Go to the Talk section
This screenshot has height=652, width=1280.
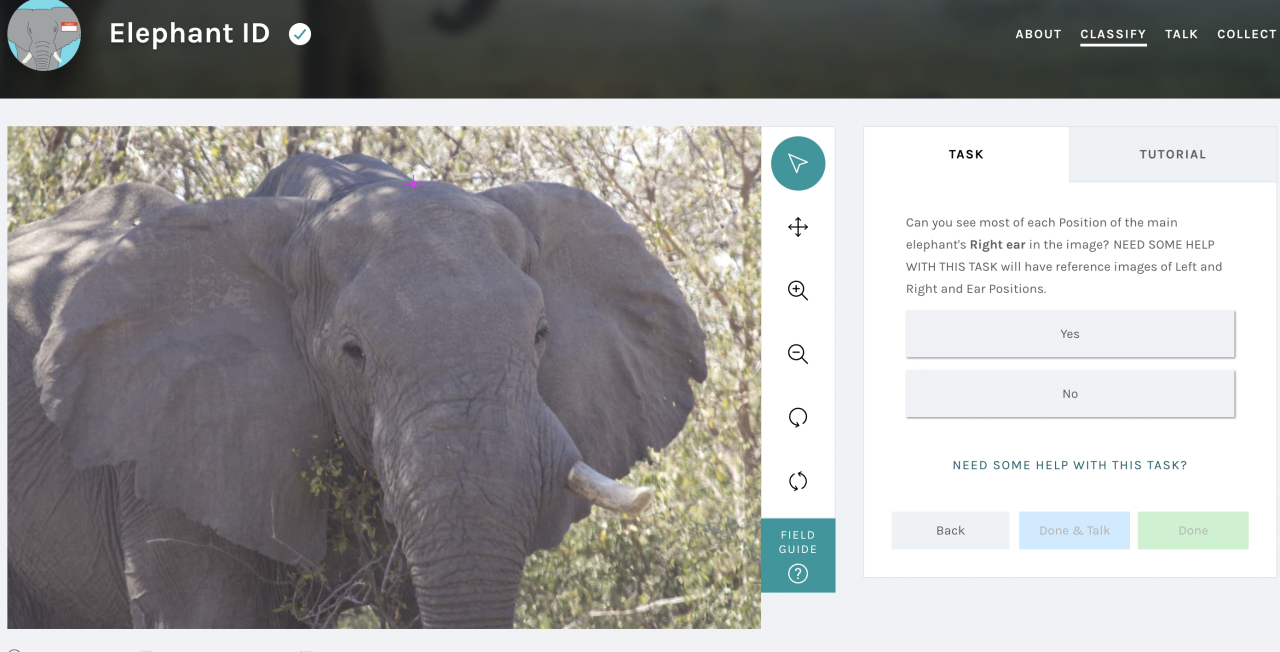click(x=1181, y=34)
